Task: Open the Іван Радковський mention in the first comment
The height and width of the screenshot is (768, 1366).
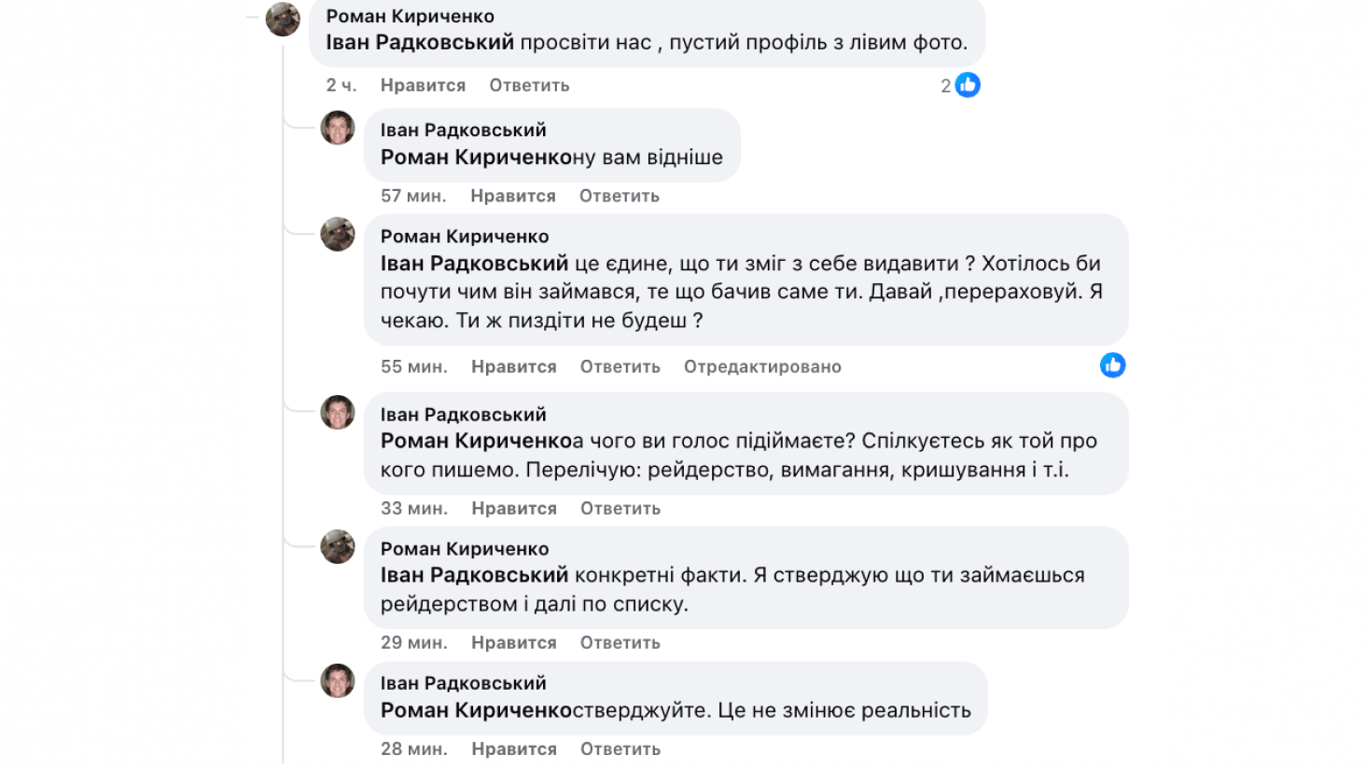Action: pos(416,43)
